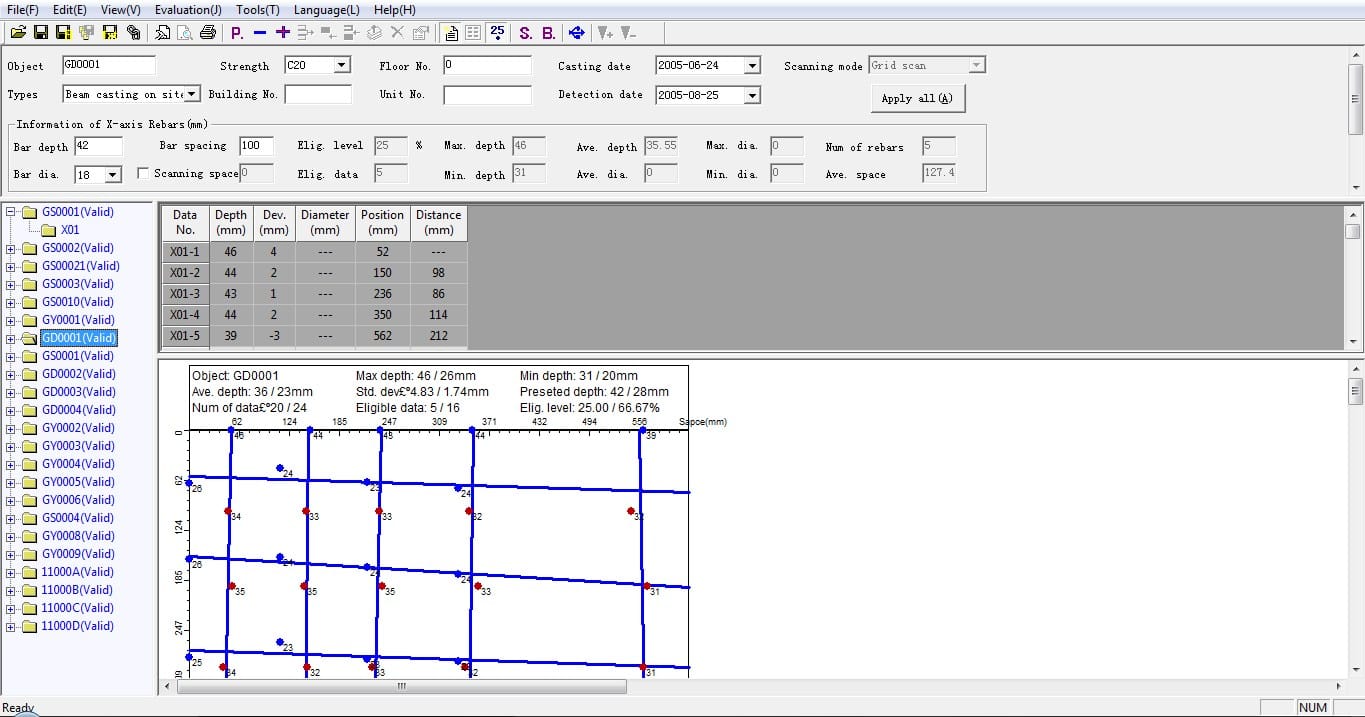The height and width of the screenshot is (717, 1365).
Task: Click the blue double-arrow toolbar icon
Action: point(576,32)
